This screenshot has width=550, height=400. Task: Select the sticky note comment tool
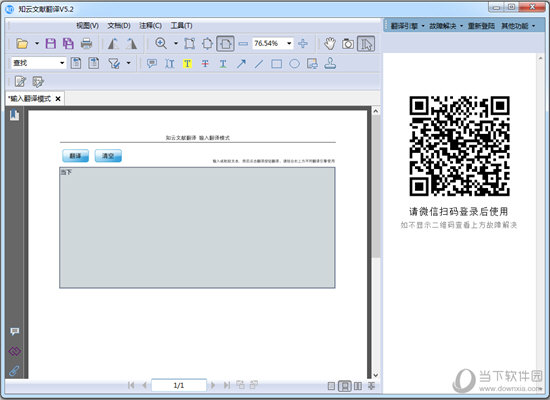pos(152,64)
